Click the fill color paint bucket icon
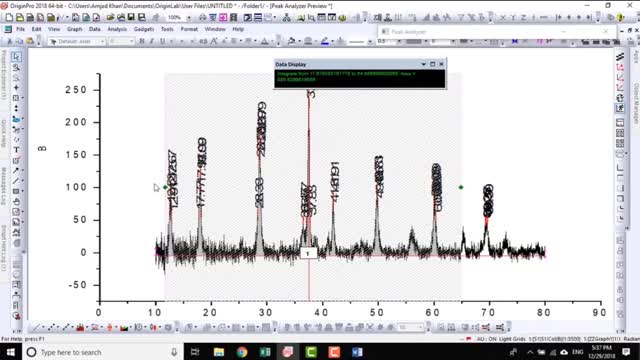The height and width of the screenshot is (360, 640). [291, 41]
